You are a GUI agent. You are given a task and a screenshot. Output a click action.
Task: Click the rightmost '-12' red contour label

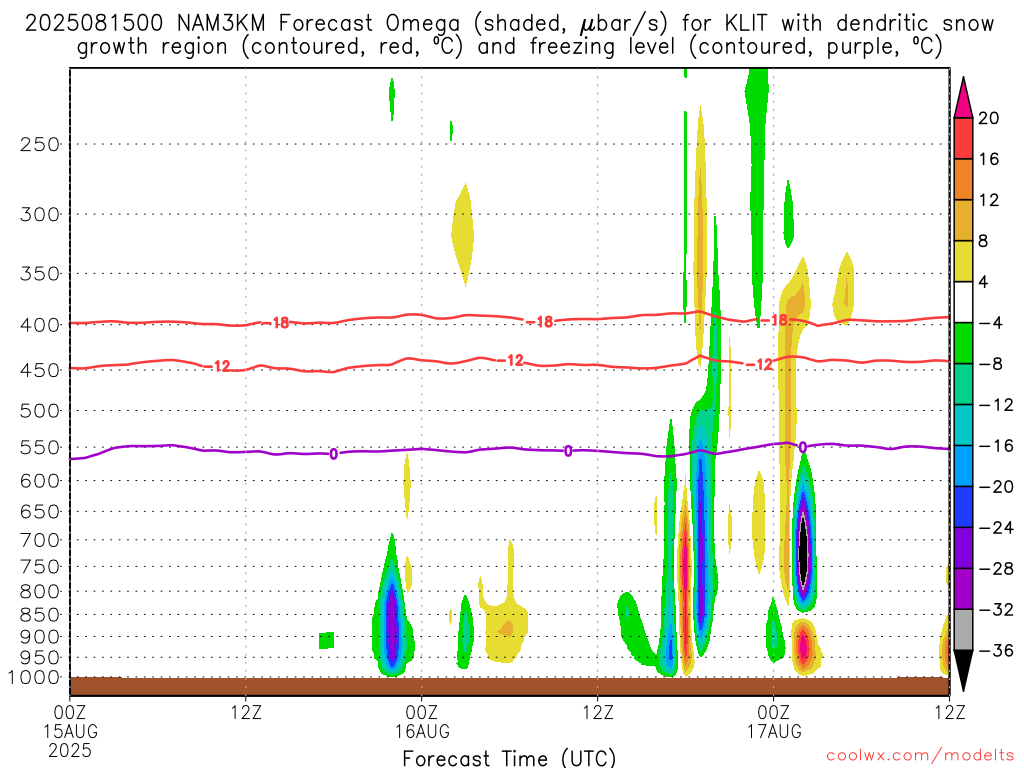[x=760, y=364]
